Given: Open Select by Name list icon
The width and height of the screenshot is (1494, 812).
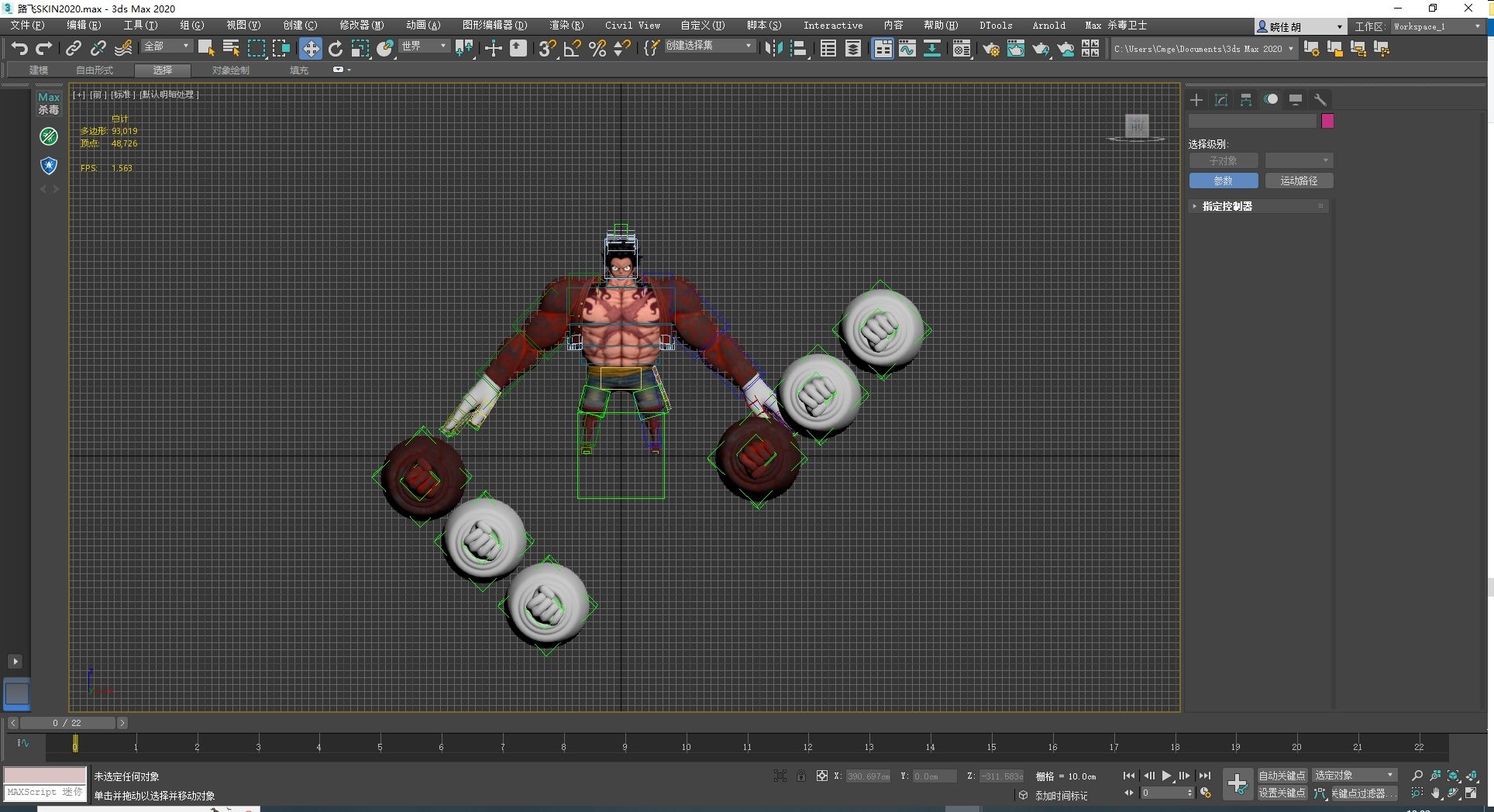Looking at the screenshot, I should coord(231,48).
